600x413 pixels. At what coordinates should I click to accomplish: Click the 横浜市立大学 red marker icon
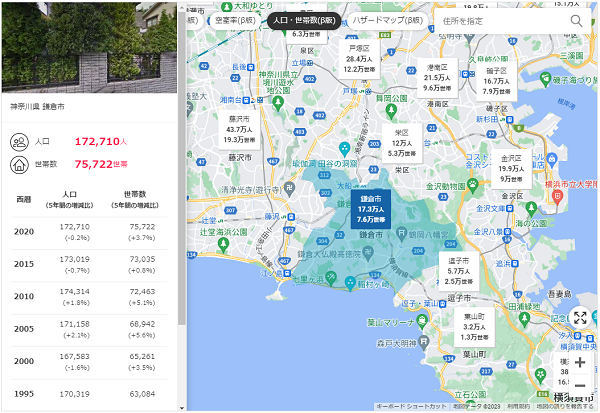(x=558, y=197)
